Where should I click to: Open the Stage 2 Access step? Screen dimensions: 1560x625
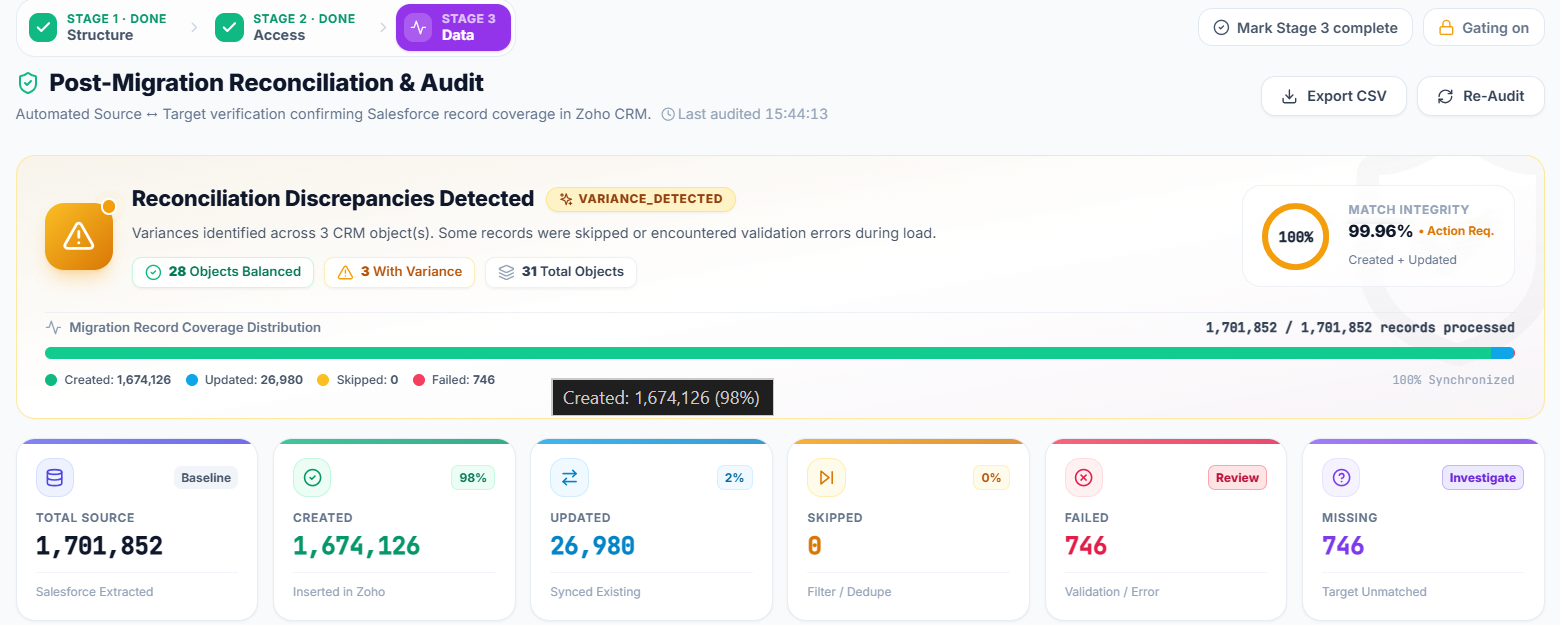(x=285, y=27)
